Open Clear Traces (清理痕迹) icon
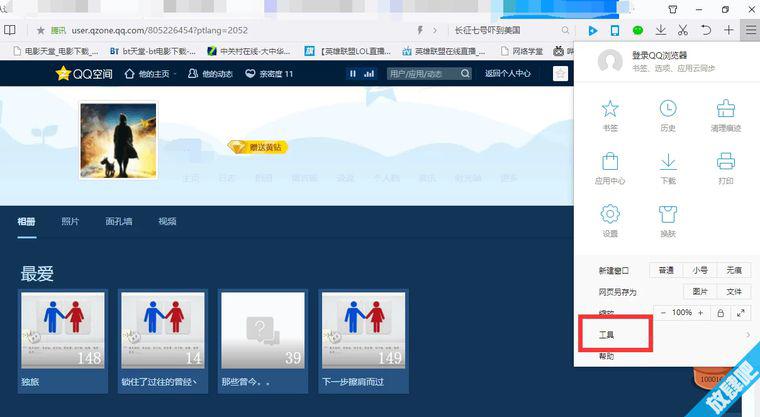 coord(726,109)
